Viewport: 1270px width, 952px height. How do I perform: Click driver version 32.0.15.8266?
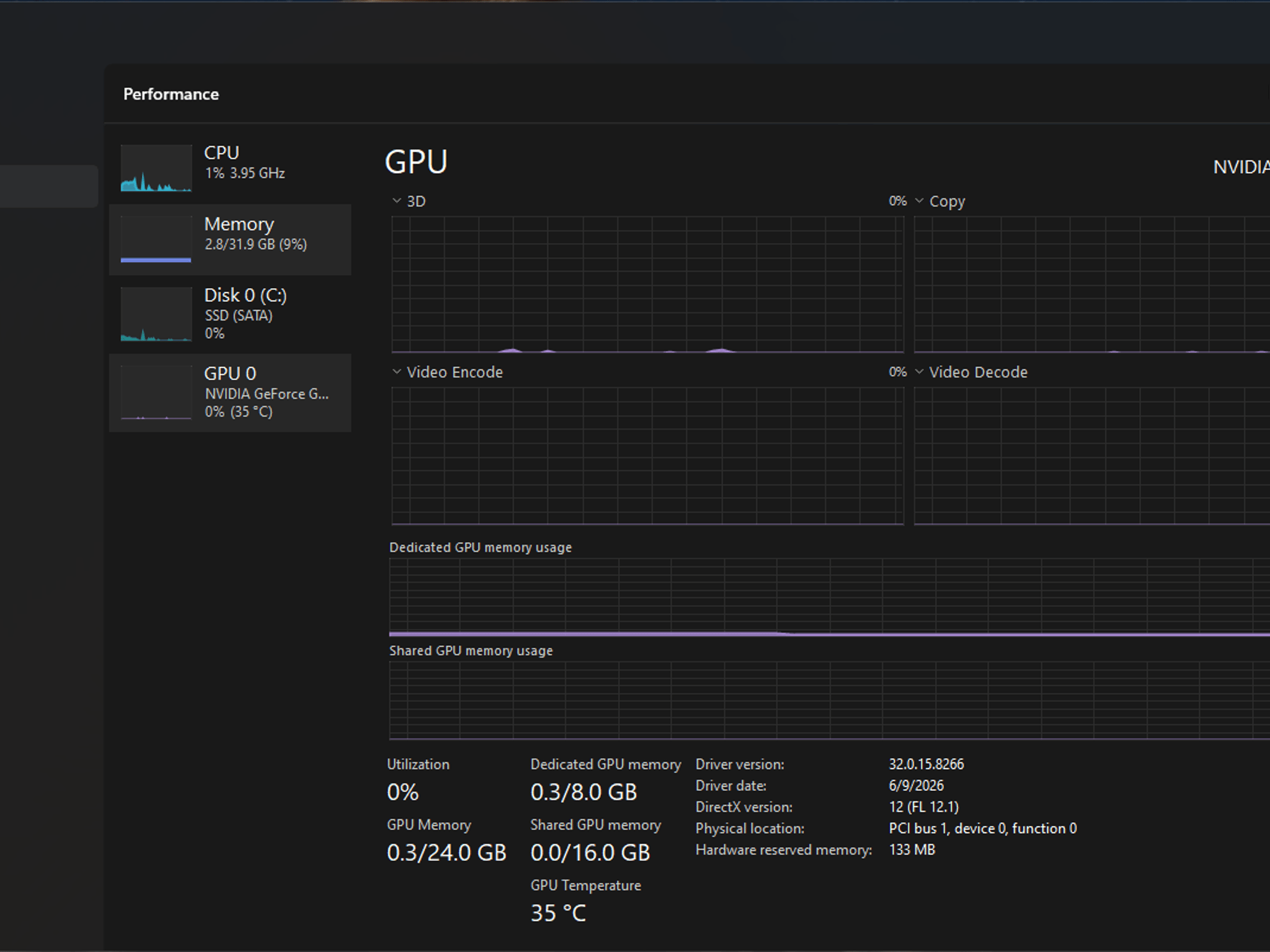(926, 764)
